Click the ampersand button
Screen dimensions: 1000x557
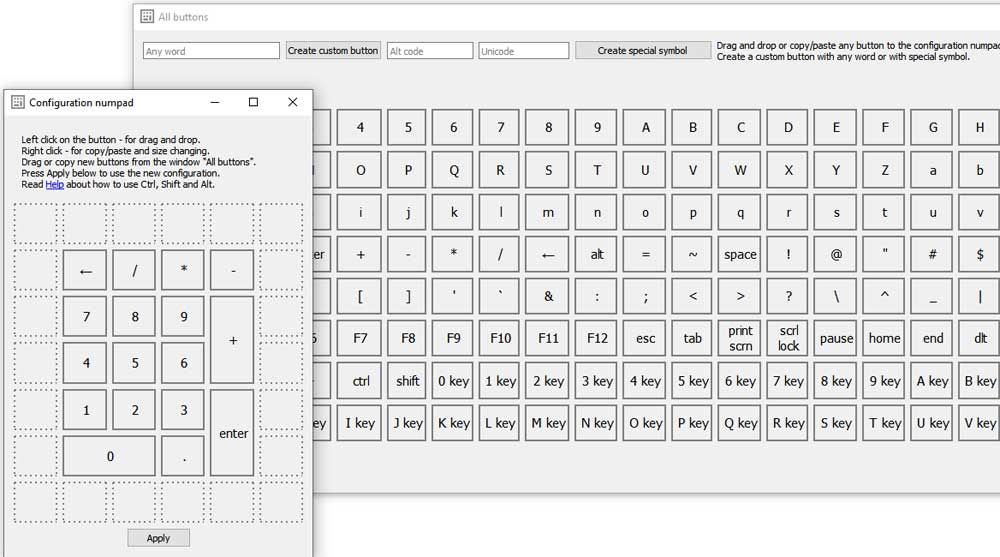[x=547, y=297]
